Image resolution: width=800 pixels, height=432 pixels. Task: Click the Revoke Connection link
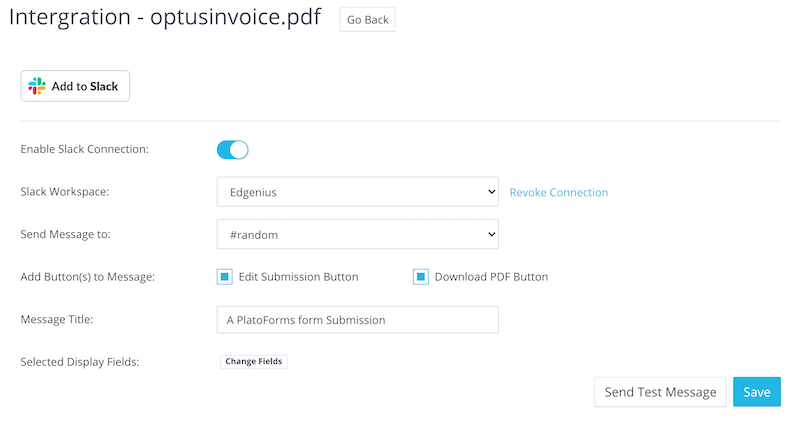pos(559,192)
